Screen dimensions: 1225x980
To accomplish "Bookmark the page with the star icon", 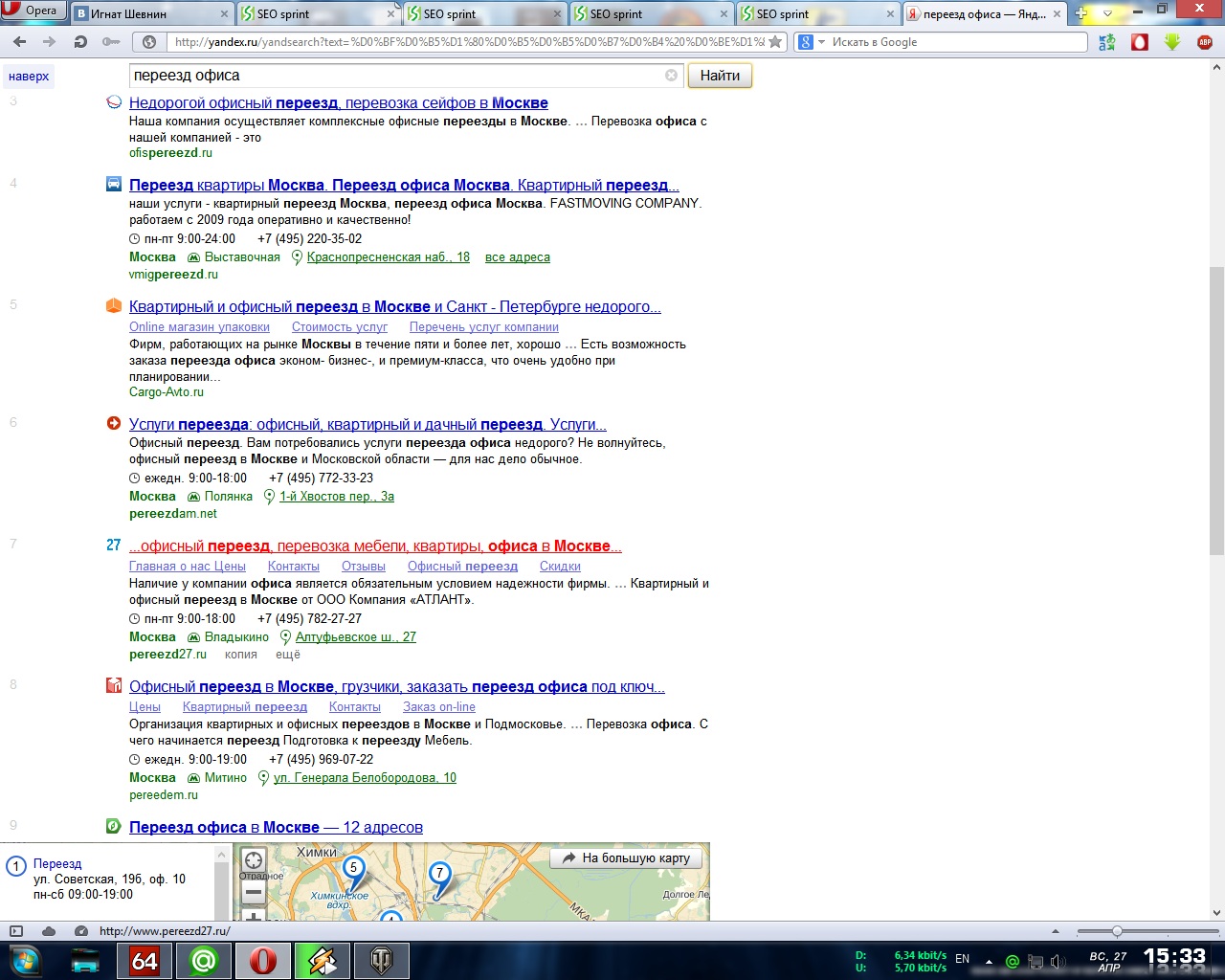I will (x=776, y=42).
